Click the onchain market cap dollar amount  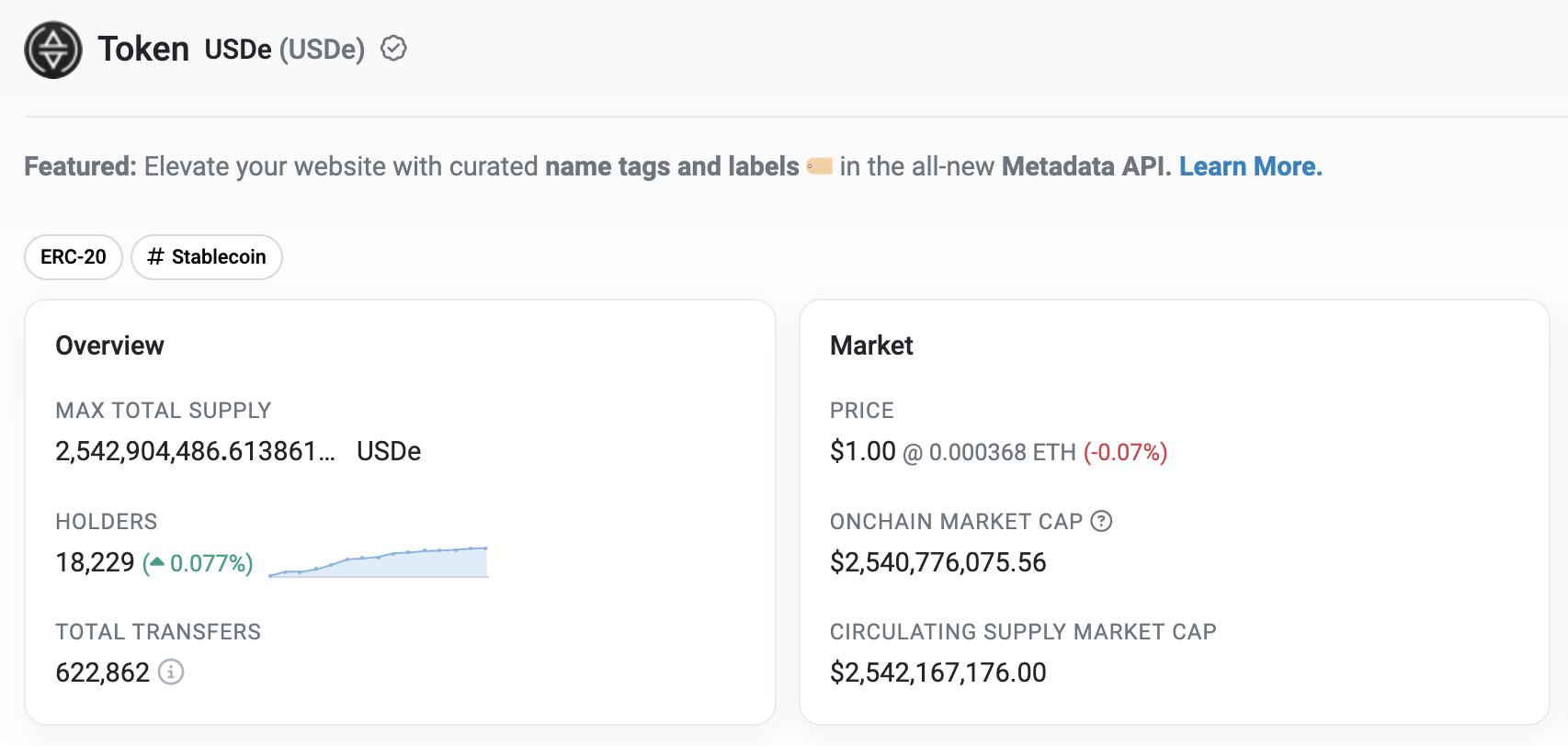(x=937, y=562)
